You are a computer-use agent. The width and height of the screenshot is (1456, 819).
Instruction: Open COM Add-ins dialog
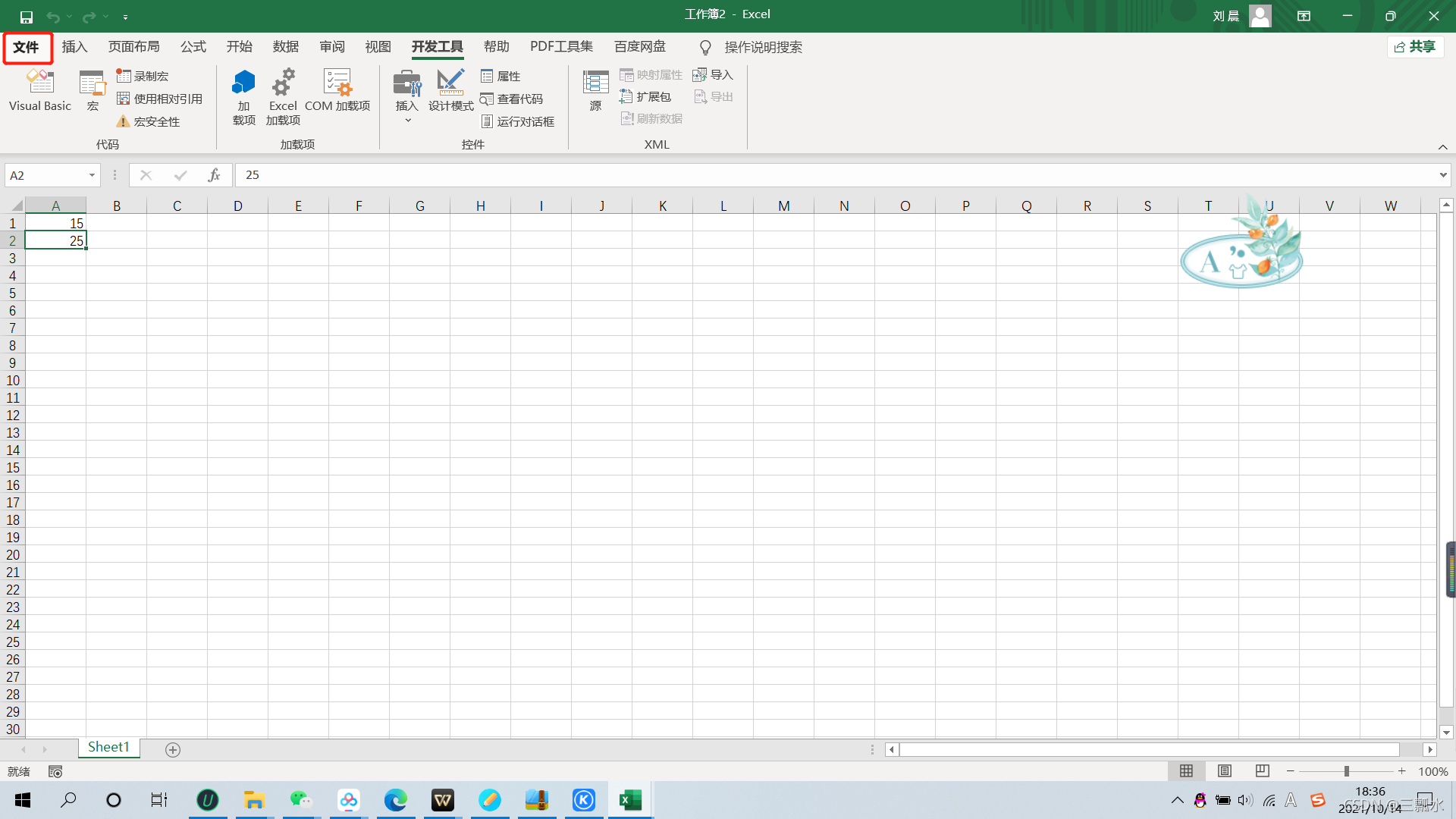click(337, 90)
